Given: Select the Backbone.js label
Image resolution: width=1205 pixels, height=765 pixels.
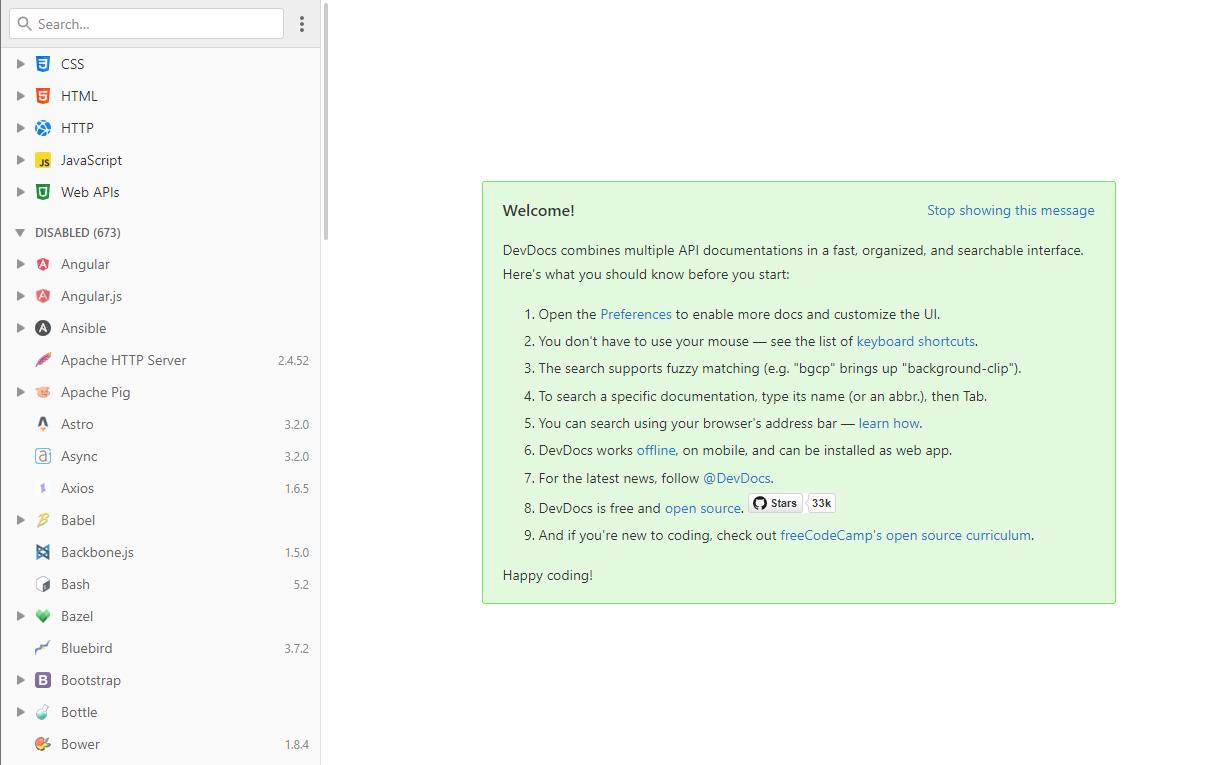Looking at the screenshot, I should pos(97,552).
